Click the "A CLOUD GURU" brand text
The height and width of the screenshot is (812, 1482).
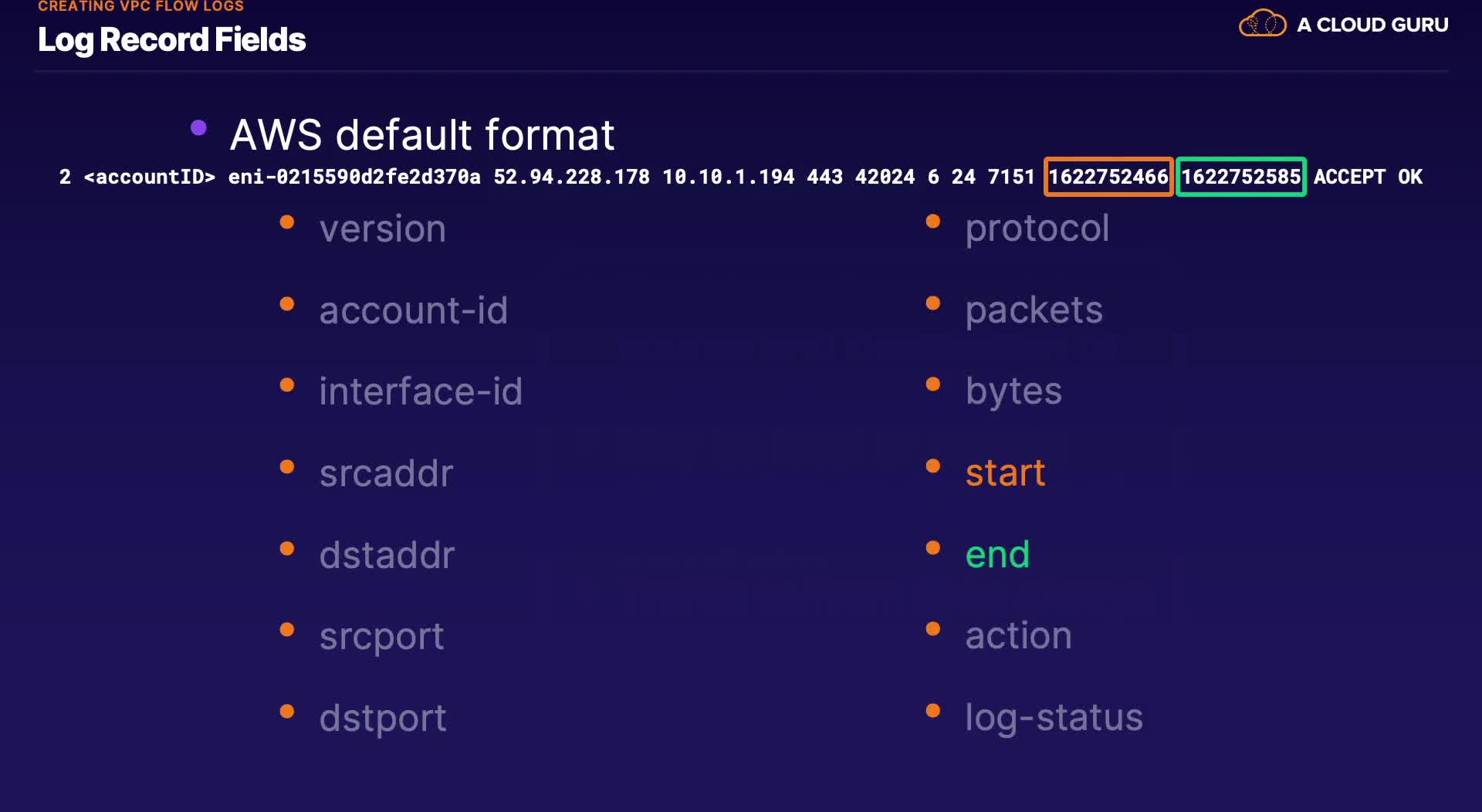click(1372, 25)
